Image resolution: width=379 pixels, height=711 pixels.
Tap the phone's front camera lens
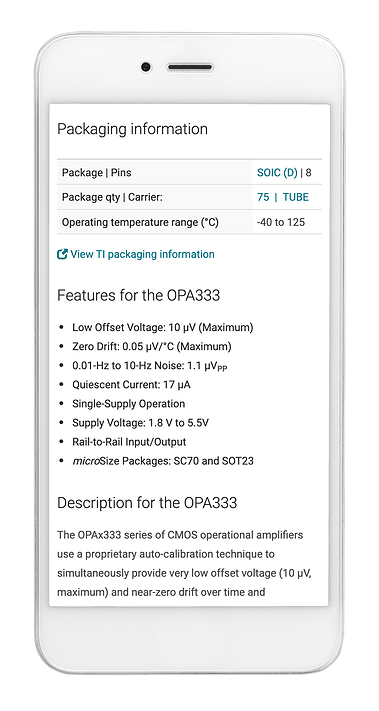(146, 67)
